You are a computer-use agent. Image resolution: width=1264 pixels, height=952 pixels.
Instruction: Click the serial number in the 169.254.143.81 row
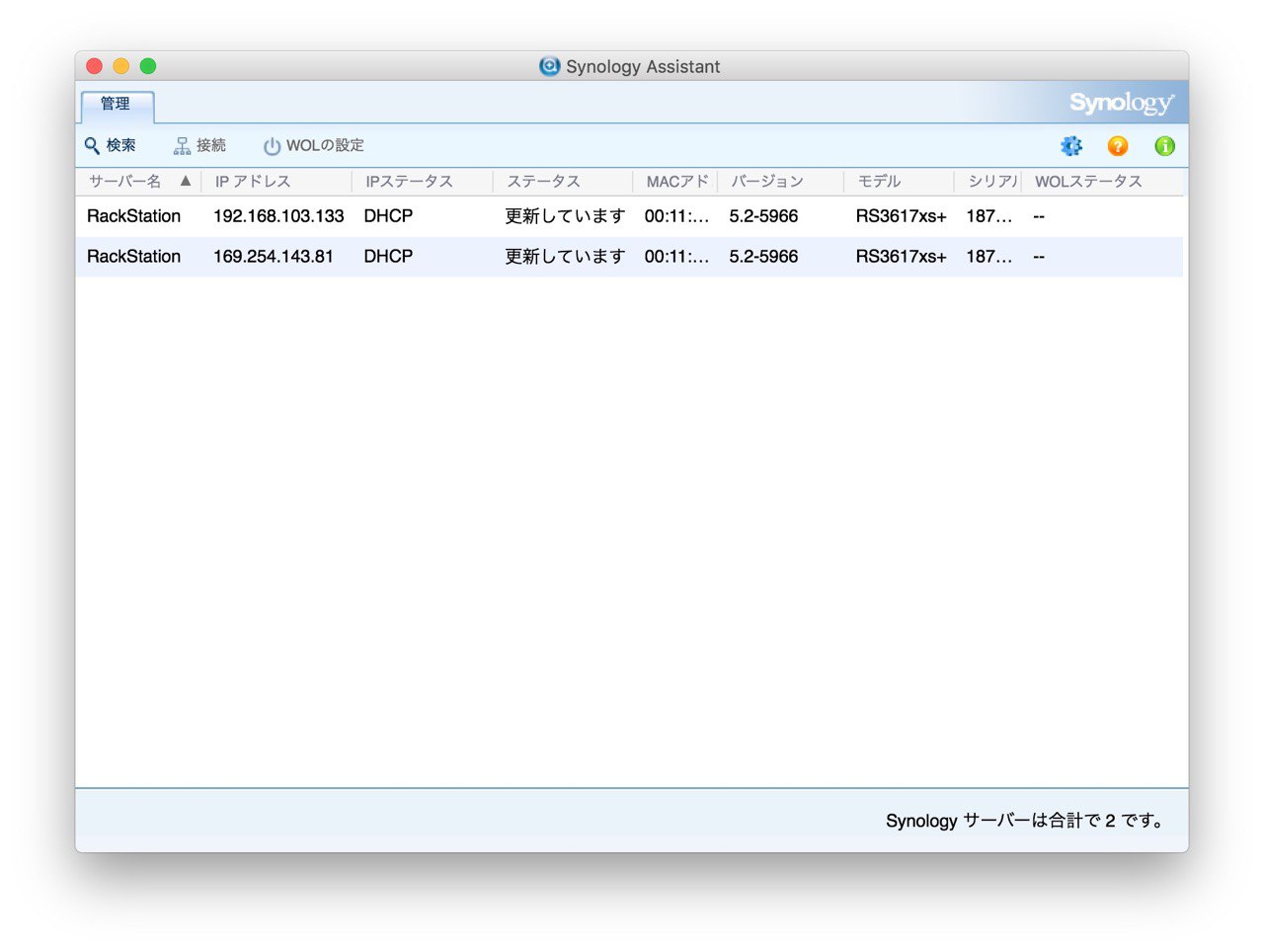(988, 257)
